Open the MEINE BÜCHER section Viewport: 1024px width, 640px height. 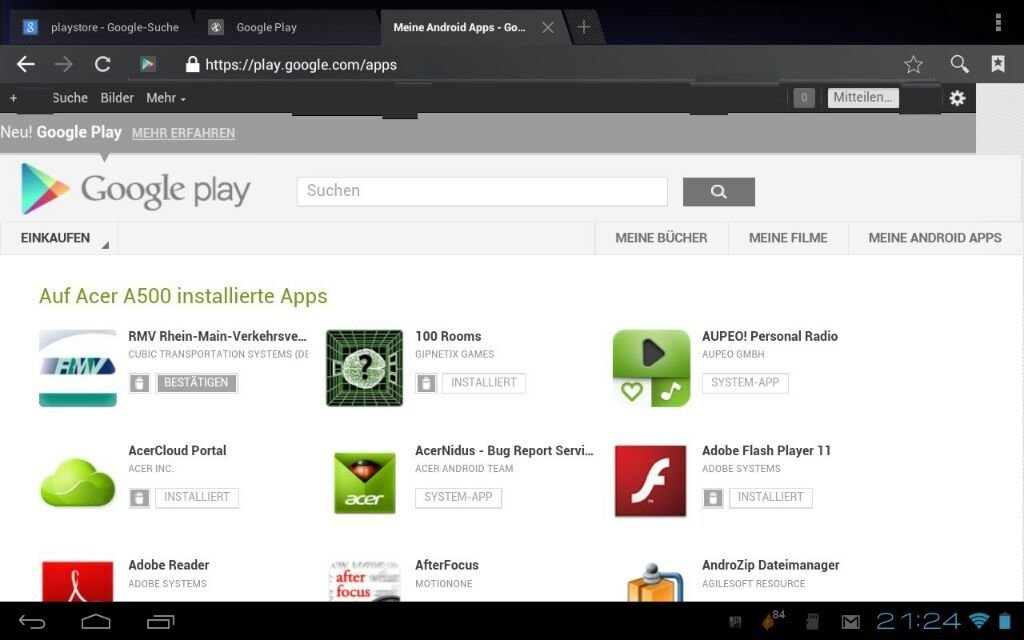pyautogui.click(x=661, y=238)
